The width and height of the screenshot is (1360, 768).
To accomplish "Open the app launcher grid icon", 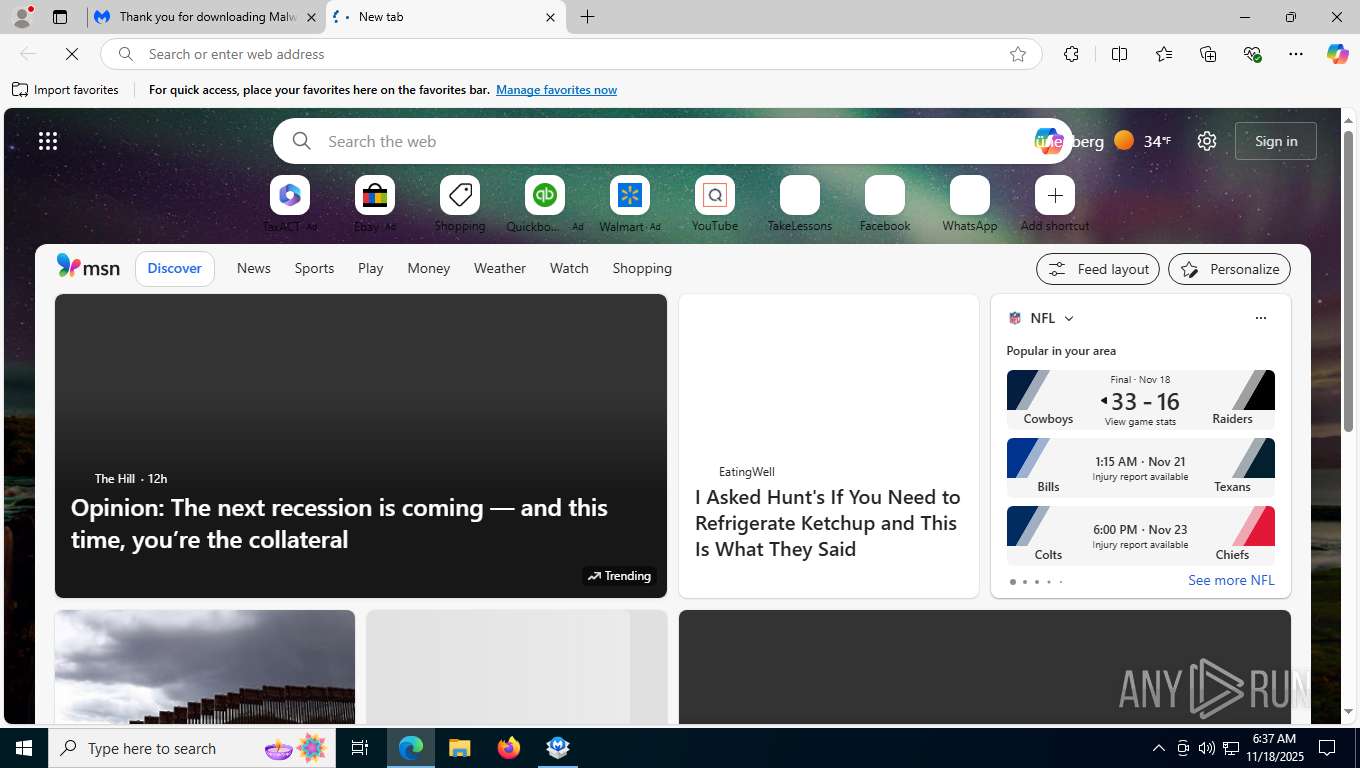I will tap(48, 141).
